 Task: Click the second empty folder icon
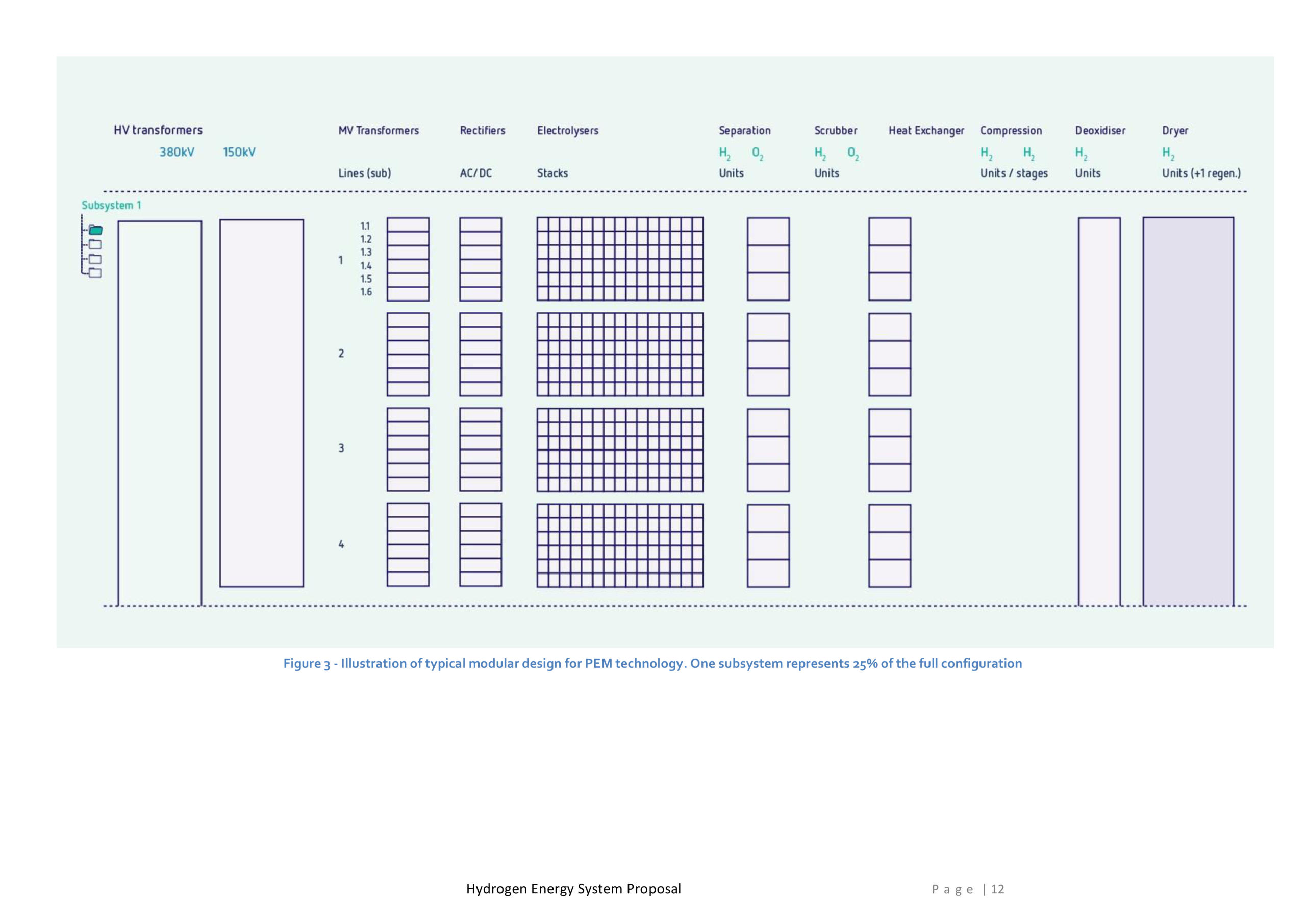click(x=95, y=245)
